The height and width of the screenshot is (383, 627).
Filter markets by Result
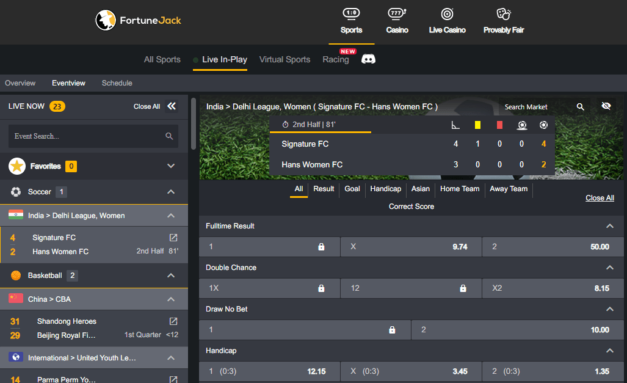[323, 189]
